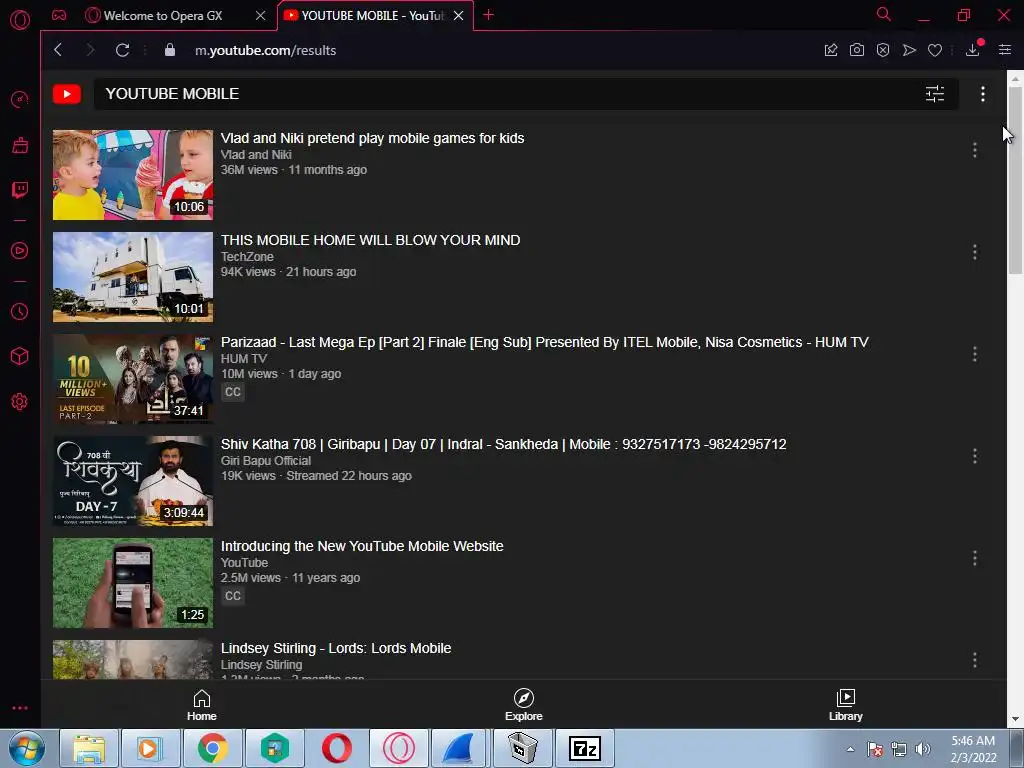Click the phone-in-hand video thumbnail

[x=133, y=583]
